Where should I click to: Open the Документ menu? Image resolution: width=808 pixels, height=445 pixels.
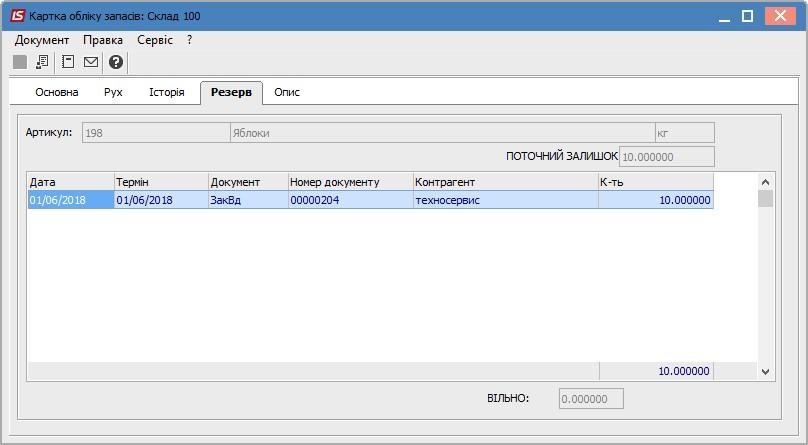click(42, 40)
